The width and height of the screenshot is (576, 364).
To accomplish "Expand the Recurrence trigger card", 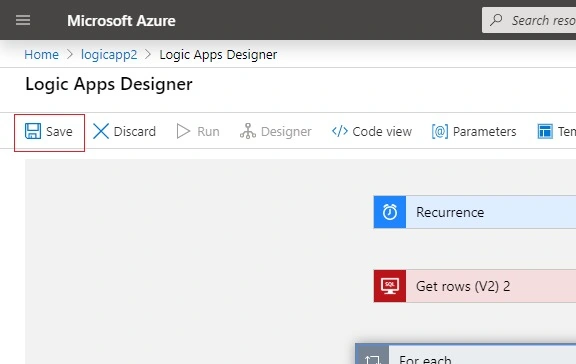I will [475, 212].
